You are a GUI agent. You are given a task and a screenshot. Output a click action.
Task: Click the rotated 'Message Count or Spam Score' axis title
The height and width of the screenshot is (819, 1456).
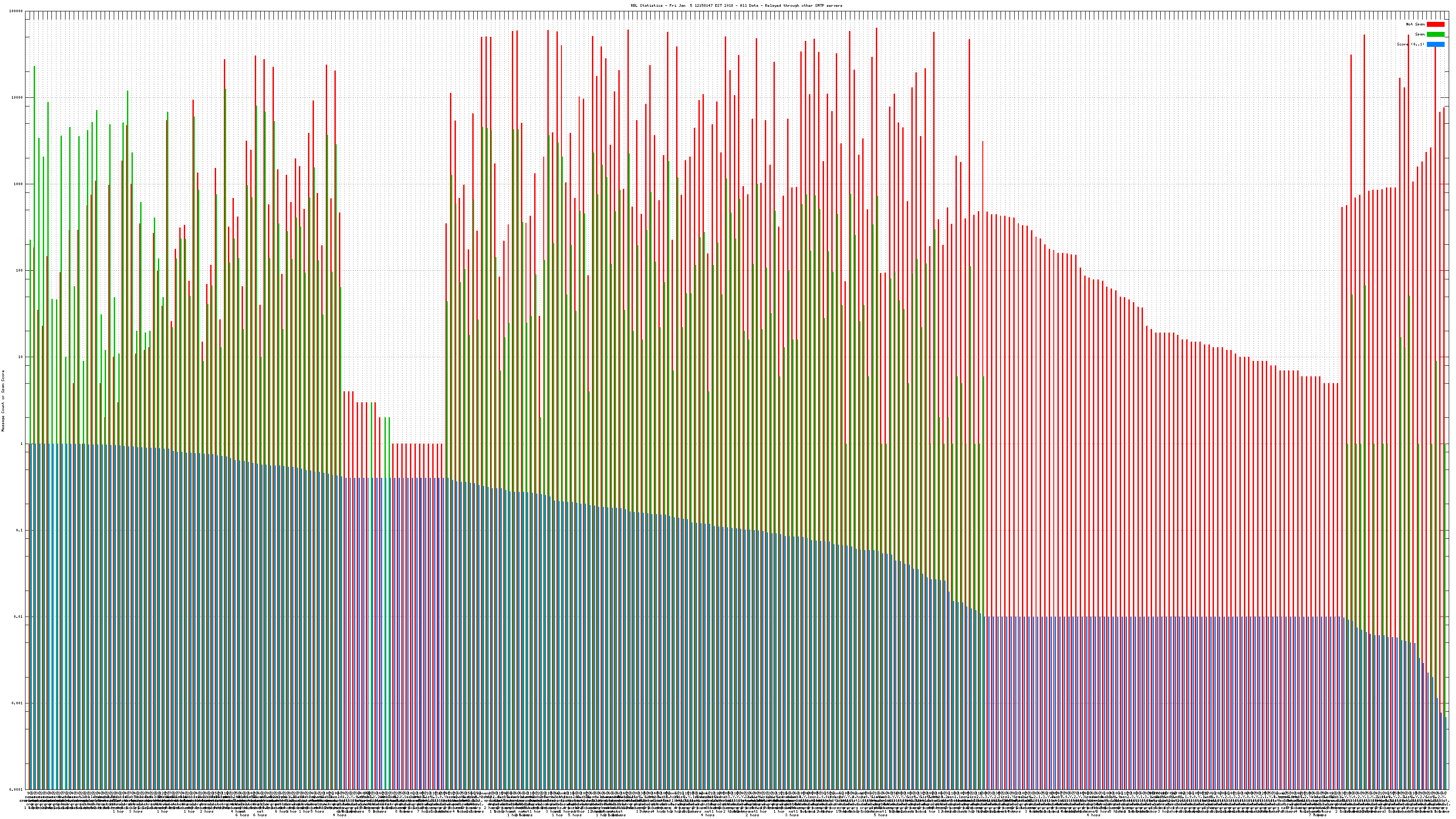(x=3, y=400)
